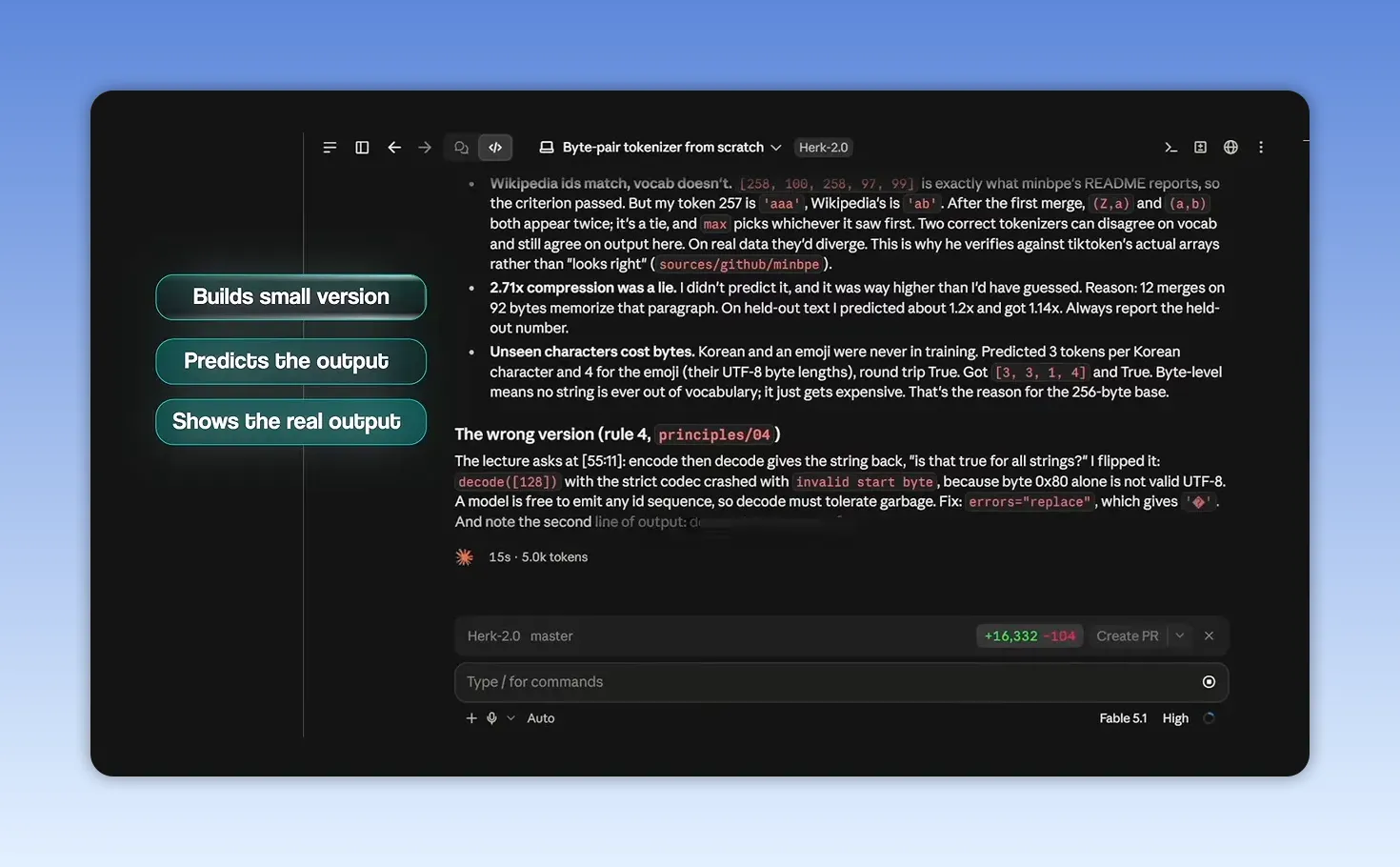Viewport: 1400px width, 867px height.
Task: Open the Fable 5.1 model selector
Action: click(x=1123, y=718)
